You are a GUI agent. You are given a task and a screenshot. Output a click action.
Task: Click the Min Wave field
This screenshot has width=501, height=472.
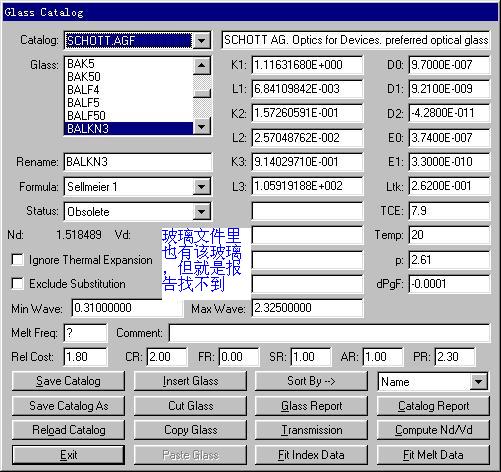127,308
